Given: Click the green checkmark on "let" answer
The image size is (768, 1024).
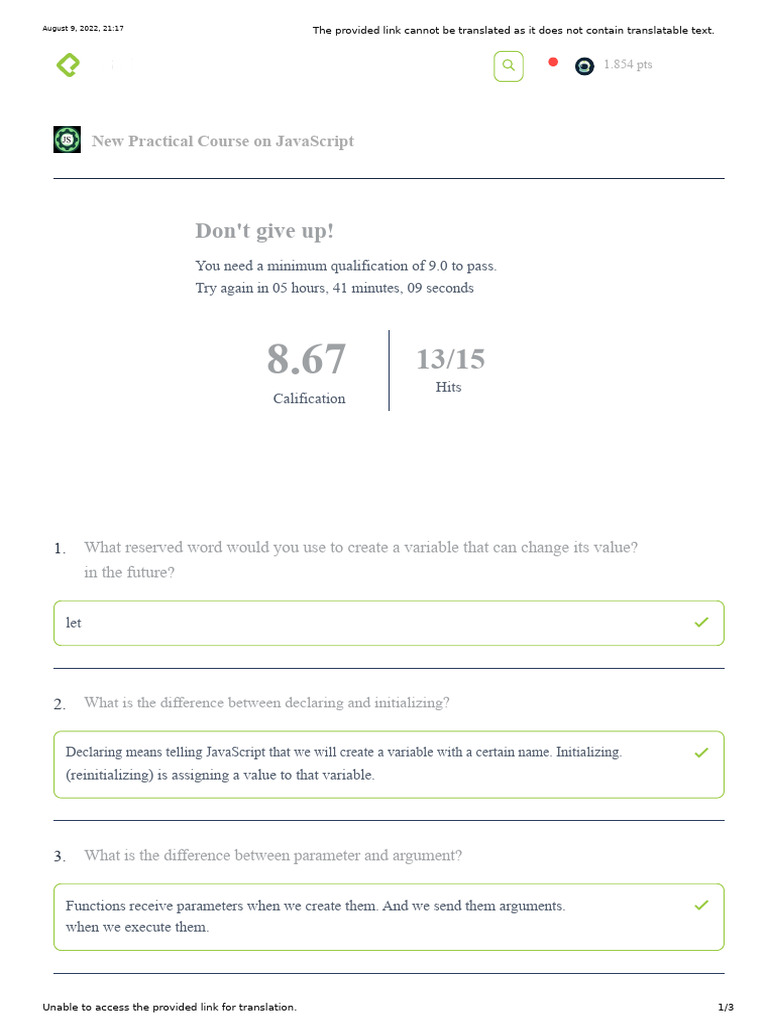Looking at the screenshot, I should point(701,622).
